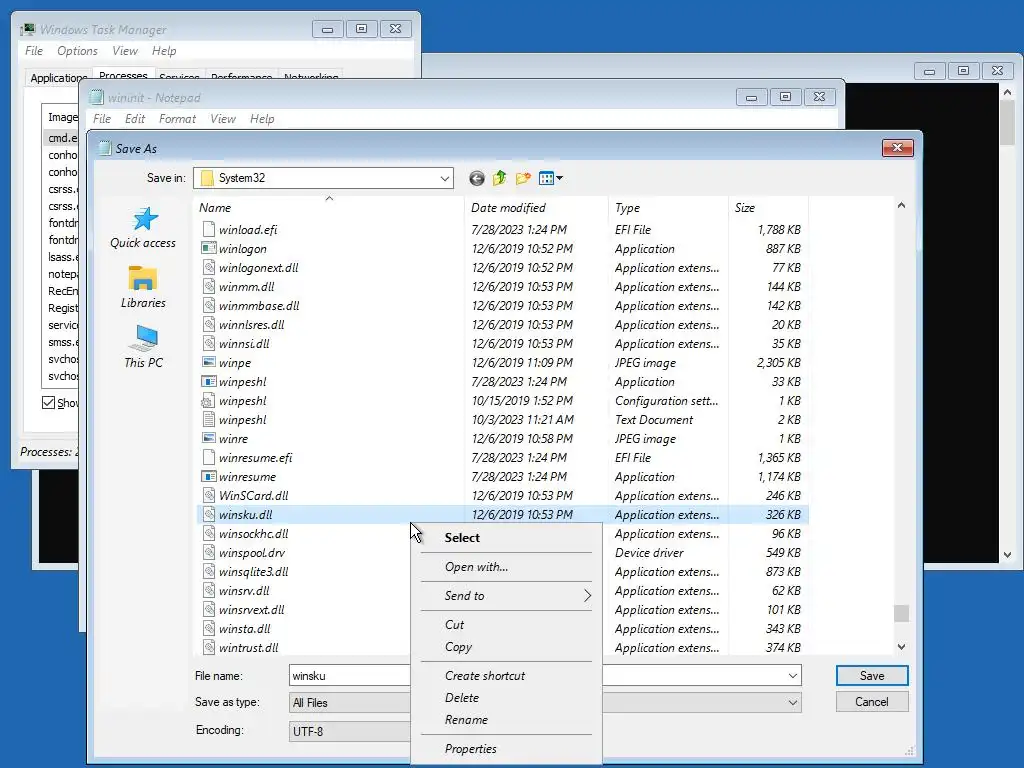Viewport: 1024px width, 768px height.
Task: Open This PC in the places bar
Action: [143, 347]
